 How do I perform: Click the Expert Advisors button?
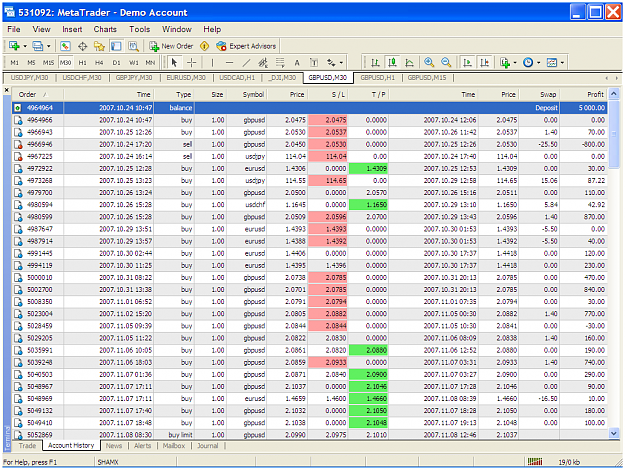(246, 46)
